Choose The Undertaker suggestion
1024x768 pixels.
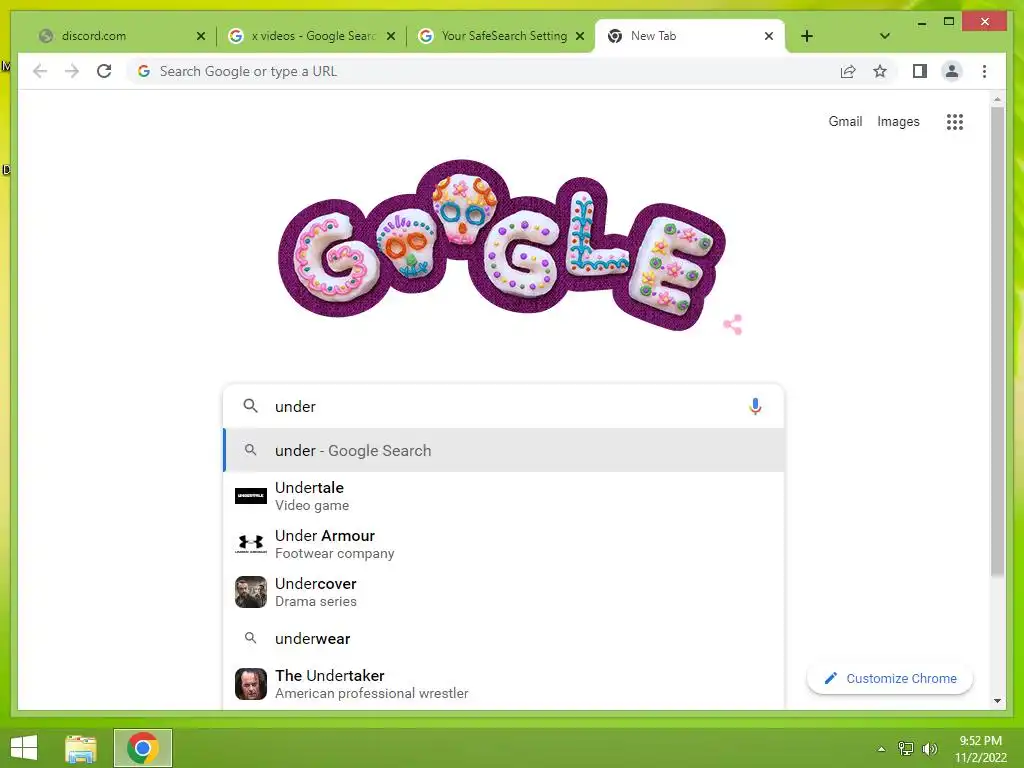pos(504,684)
